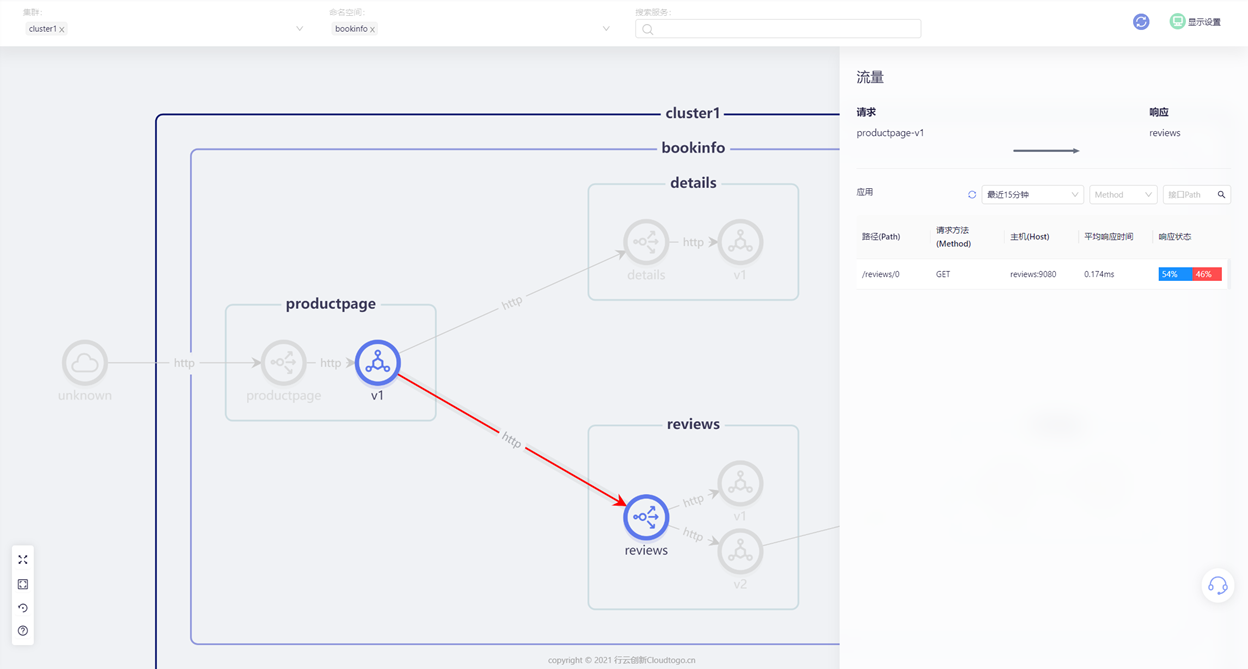The width and height of the screenshot is (1248, 669).
Task: Open the help question mark icon
Action: coord(23,631)
